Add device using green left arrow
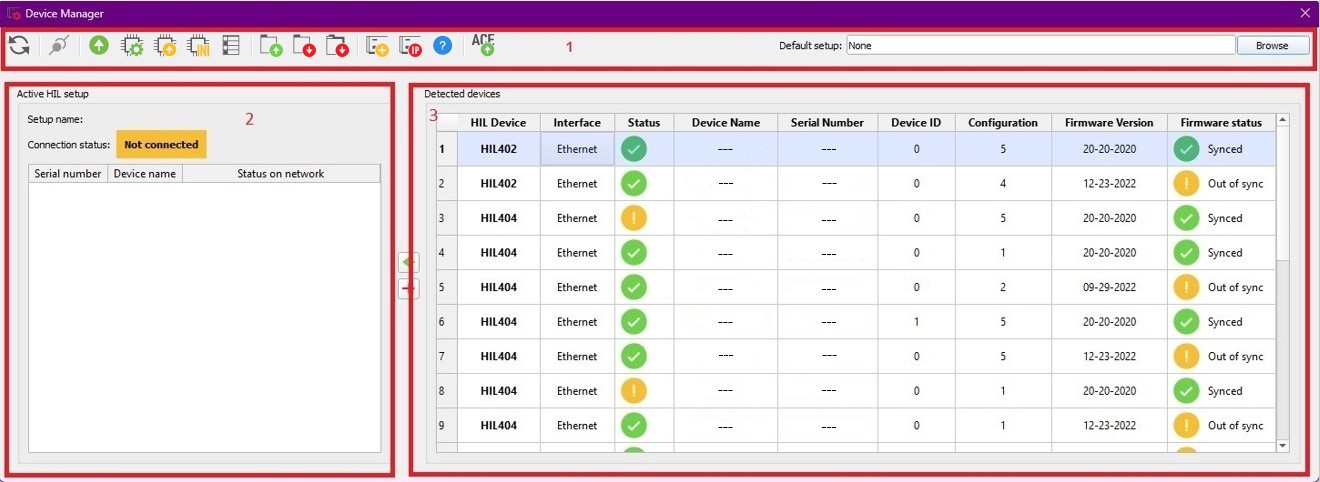This screenshot has height=482, width=1320. click(x=409, y=262)
